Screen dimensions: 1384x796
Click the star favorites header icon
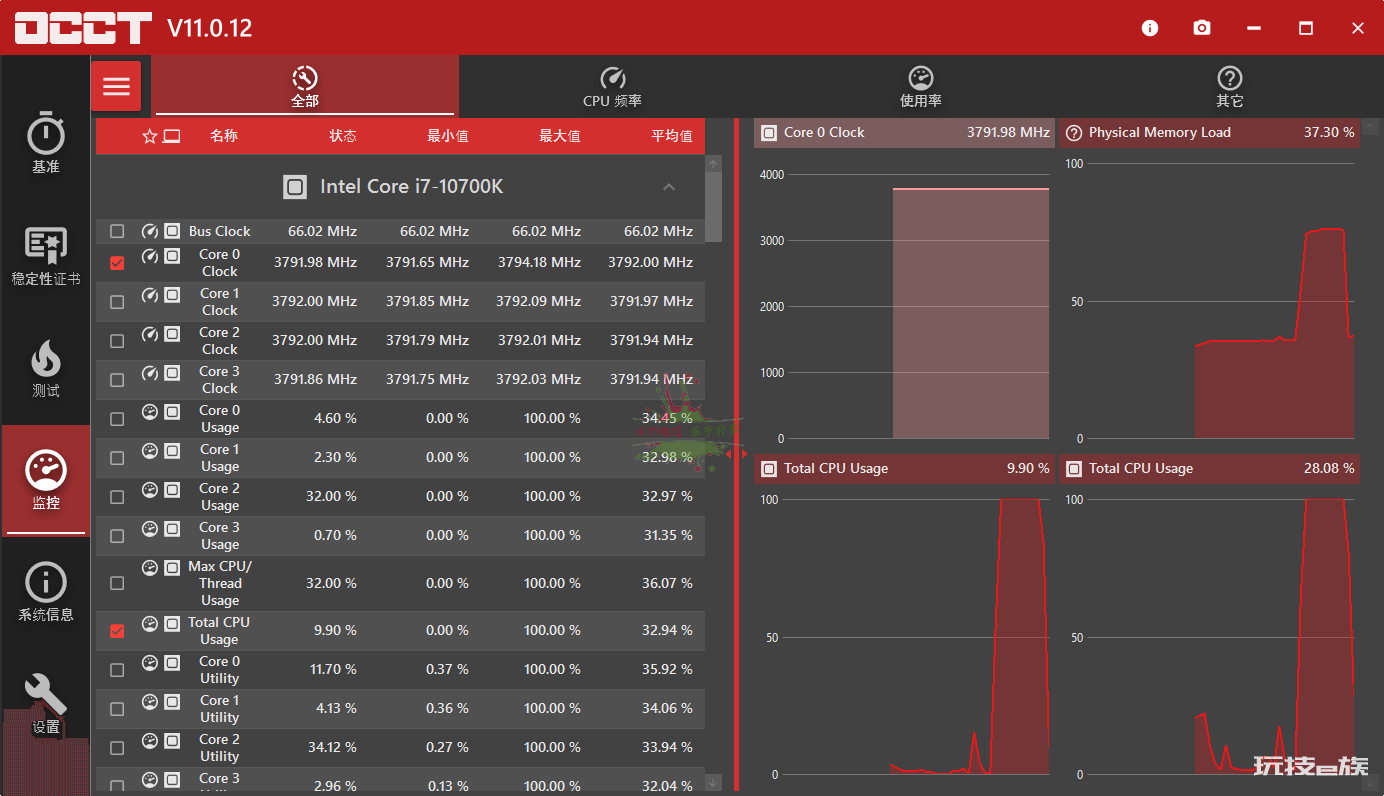coord(150,136)
